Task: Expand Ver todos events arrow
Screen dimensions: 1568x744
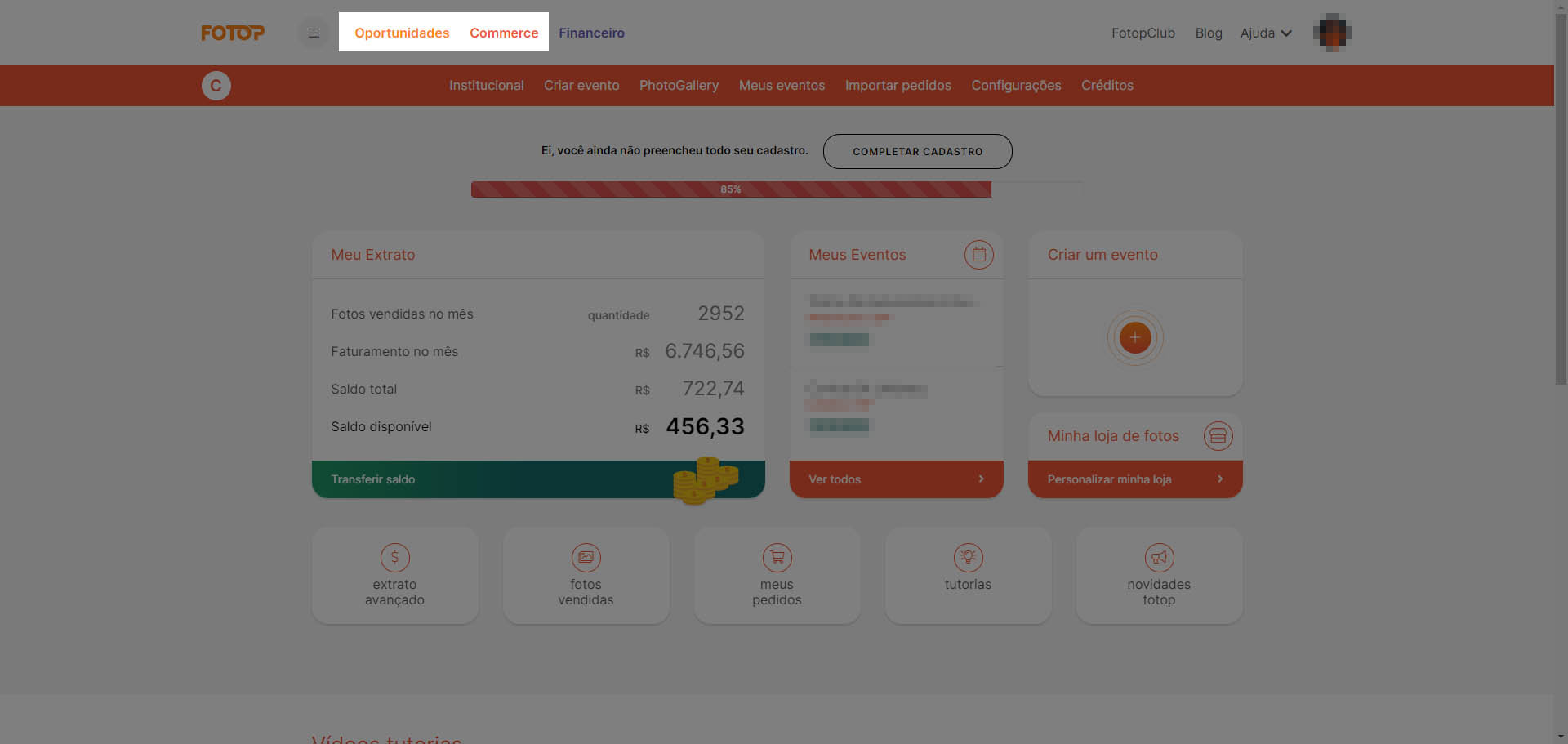Action: (981, 479)
